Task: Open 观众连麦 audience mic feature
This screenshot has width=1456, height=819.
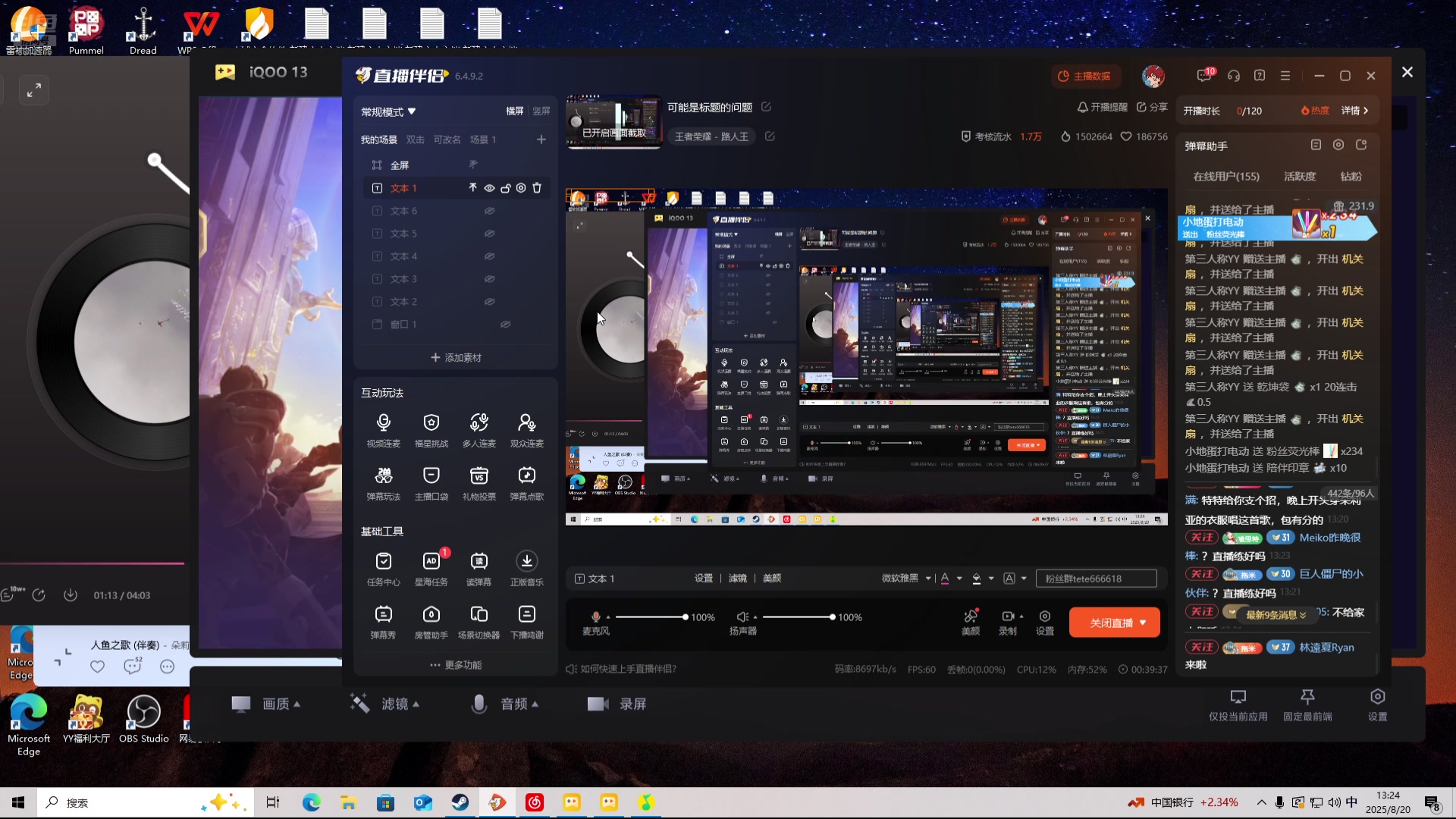Action: [527, 429]
